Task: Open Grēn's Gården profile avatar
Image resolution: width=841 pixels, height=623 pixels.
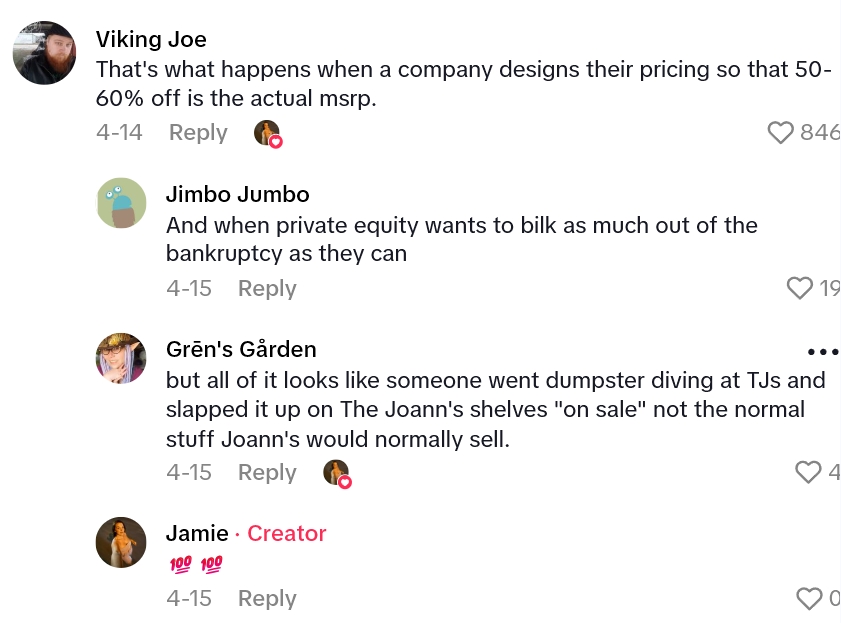Action: click(122, 358)
